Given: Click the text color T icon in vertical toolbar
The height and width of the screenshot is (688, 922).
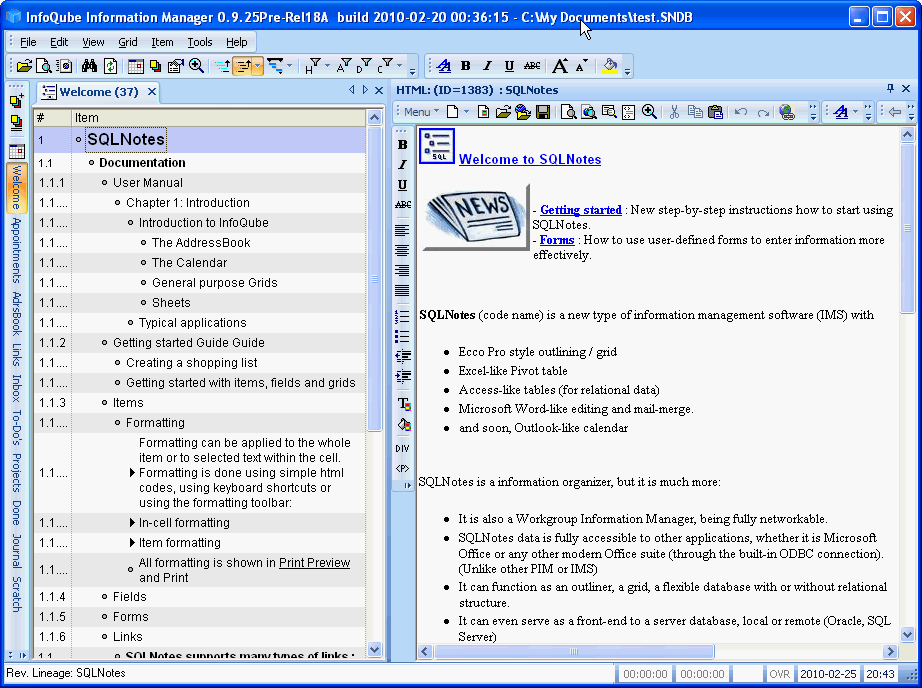Looking at the screenshot, I should [403, 403].
